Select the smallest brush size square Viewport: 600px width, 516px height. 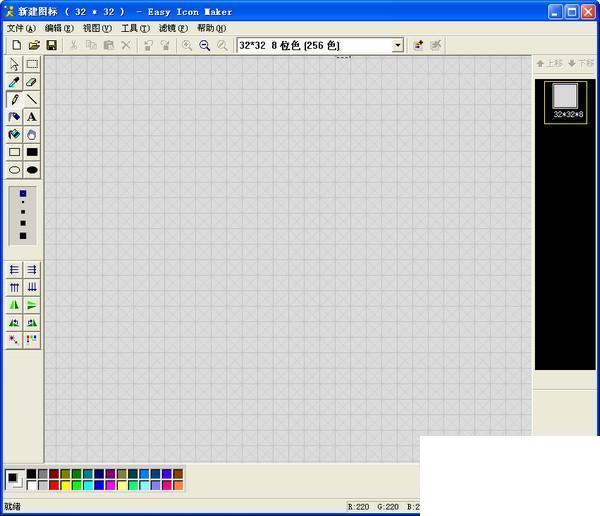tap(23, 202)
